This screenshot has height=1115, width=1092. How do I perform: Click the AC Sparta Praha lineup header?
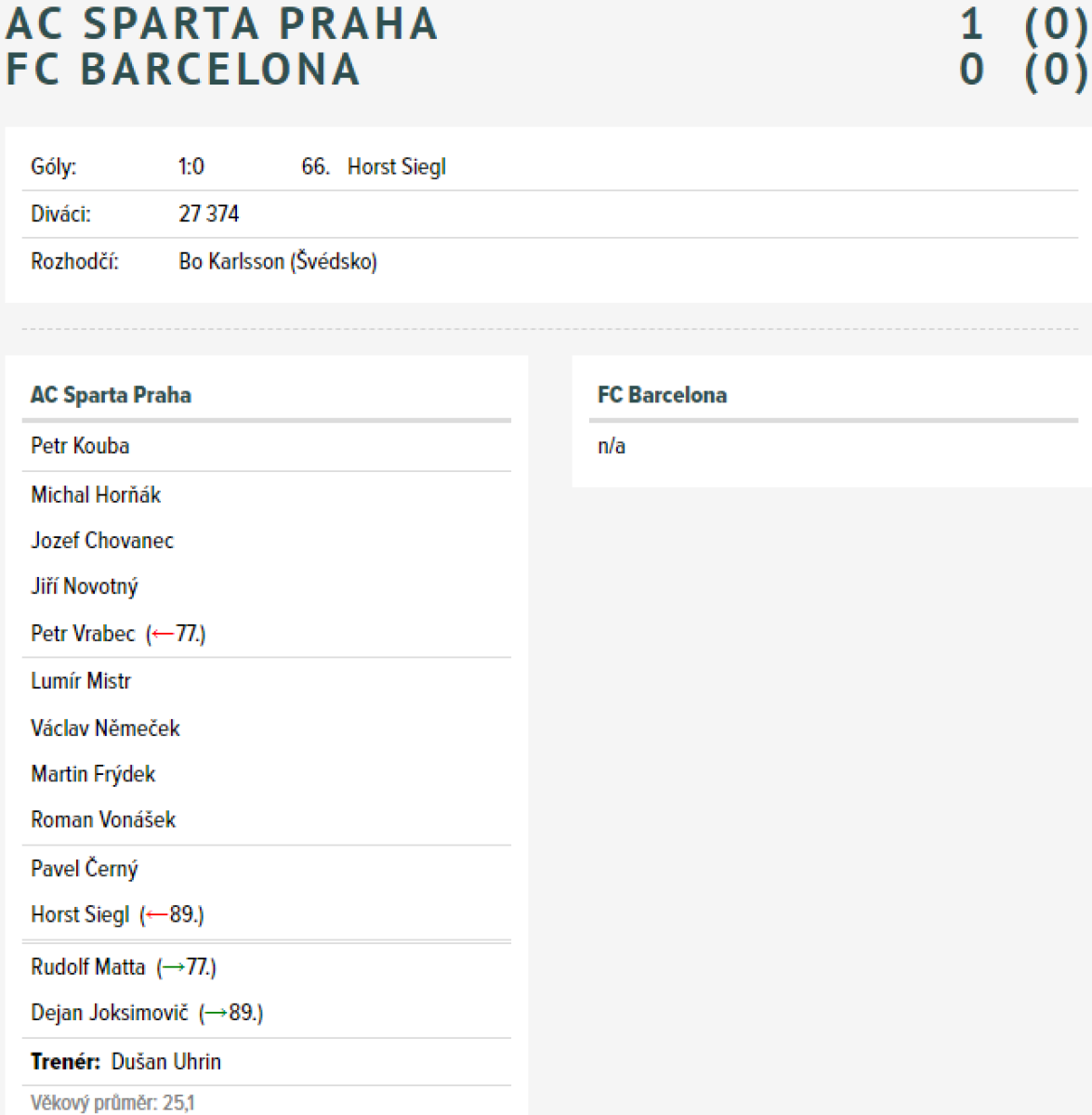point(111,395)
